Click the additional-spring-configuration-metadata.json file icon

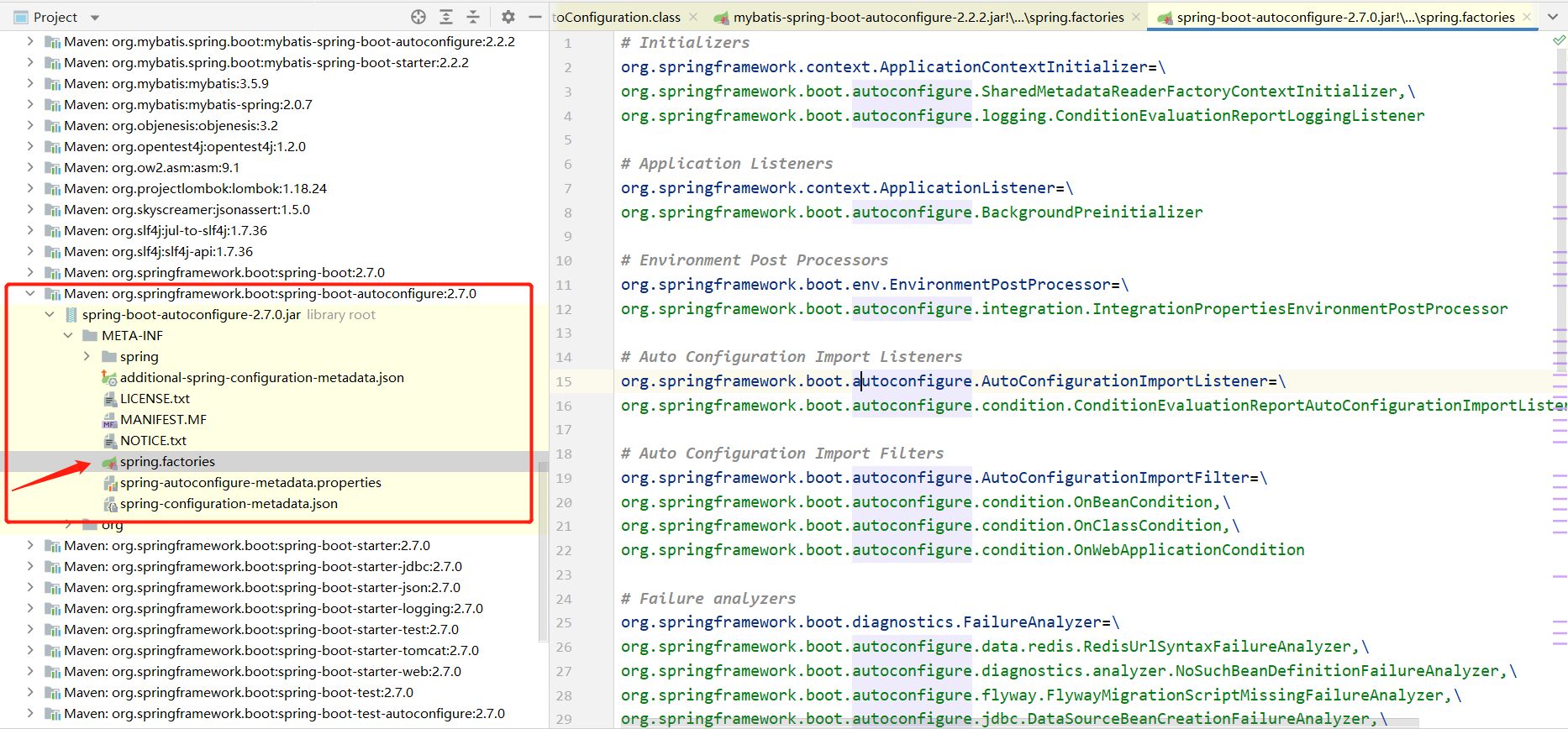tap(109, 378)
